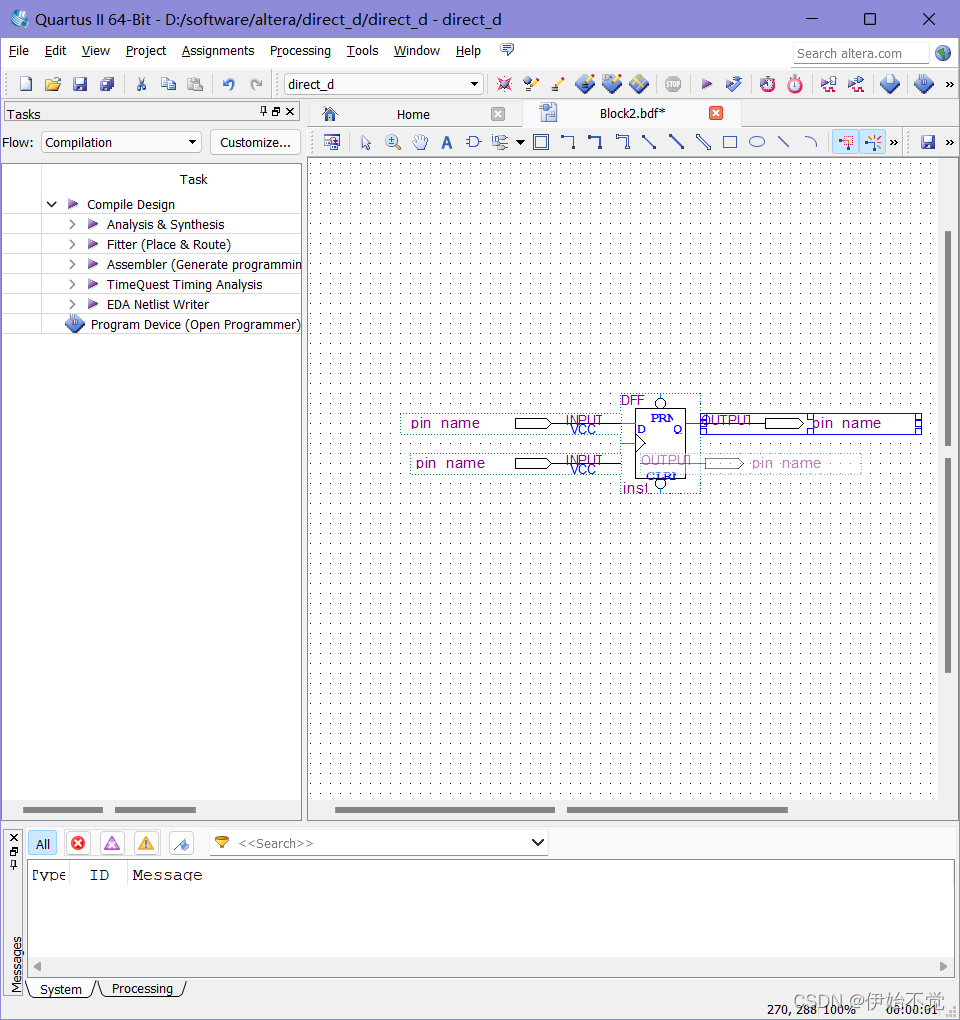Pick the Orthogonal Bus tool
The width and height of the screenshot is (960, 1020).
pos(595,142)
